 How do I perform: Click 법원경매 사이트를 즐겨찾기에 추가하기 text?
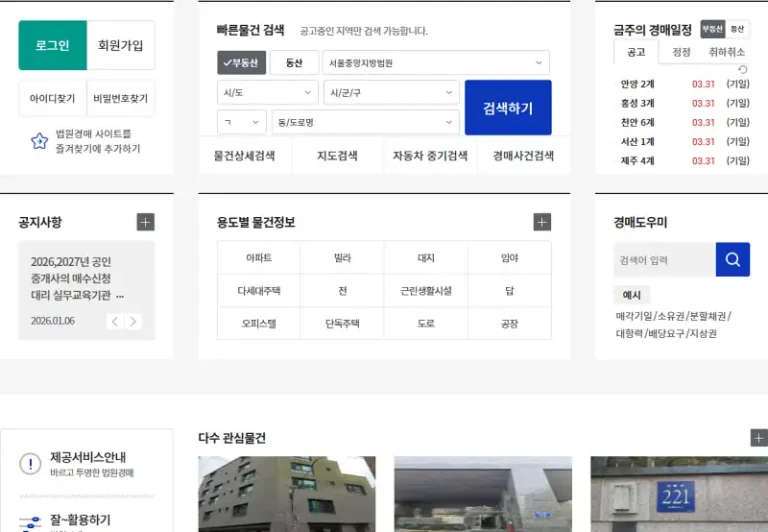[97, 141]
